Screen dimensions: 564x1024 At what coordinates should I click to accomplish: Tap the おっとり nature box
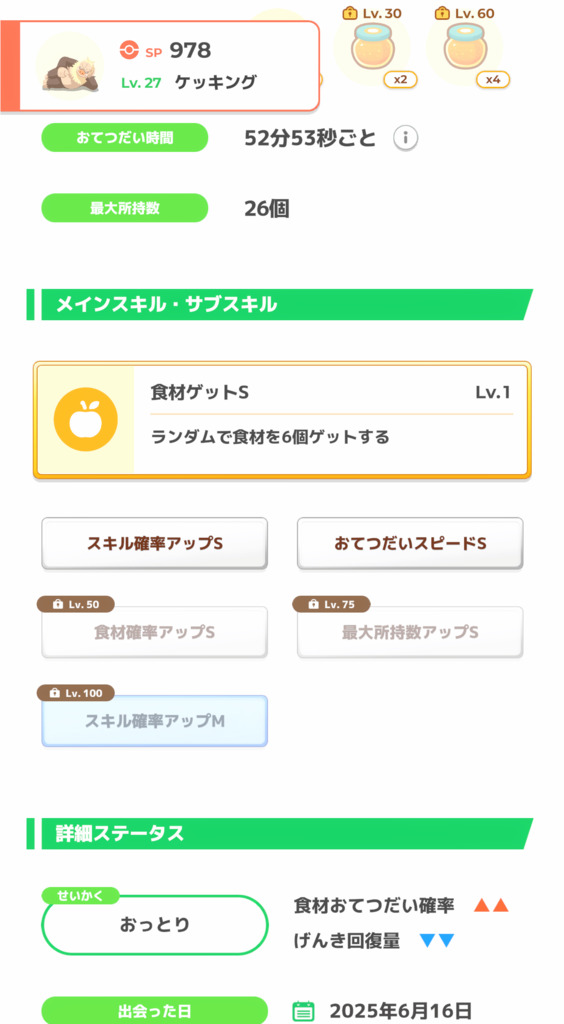click(x=155, y=925)
